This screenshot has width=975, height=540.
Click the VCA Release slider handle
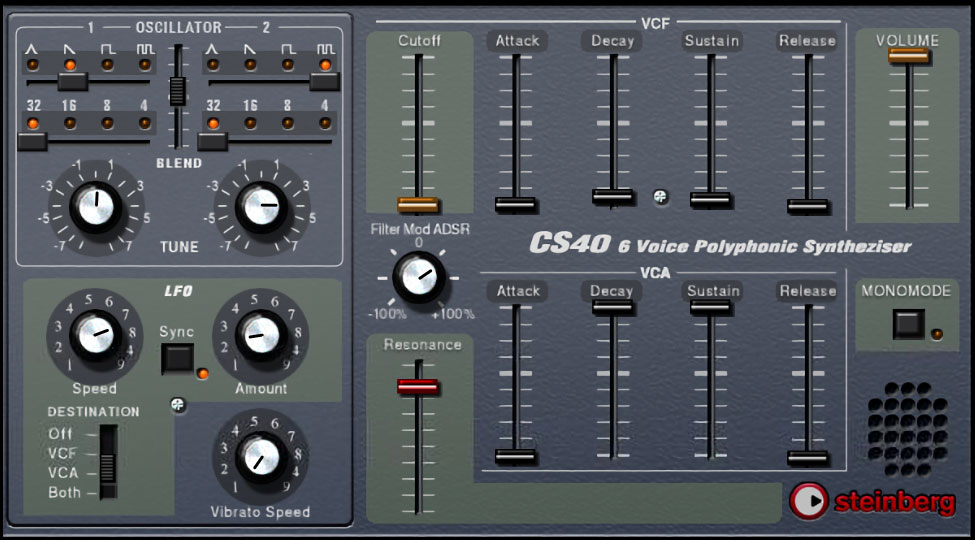pyautogui.click(x=808, y=459)
